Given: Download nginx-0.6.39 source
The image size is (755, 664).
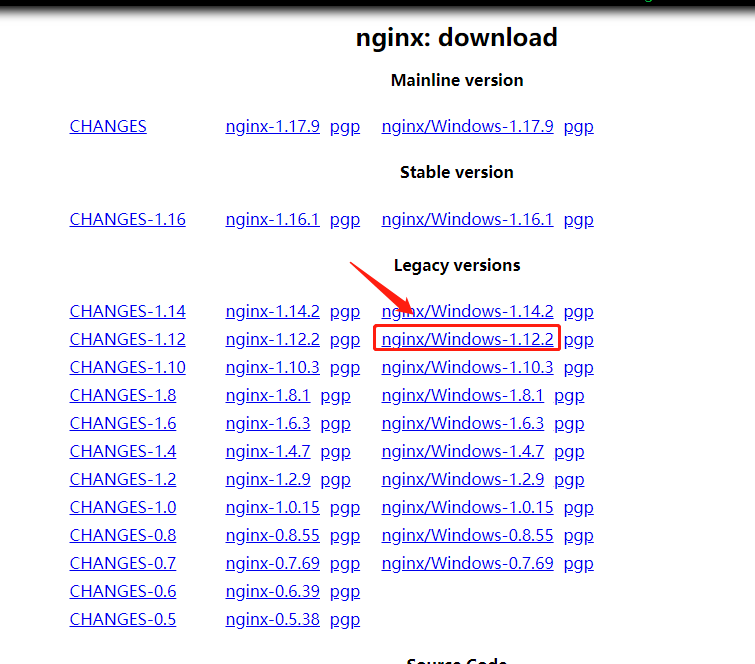Looking at the screenshot, I should pyautogui.click(x=273, y=590).
